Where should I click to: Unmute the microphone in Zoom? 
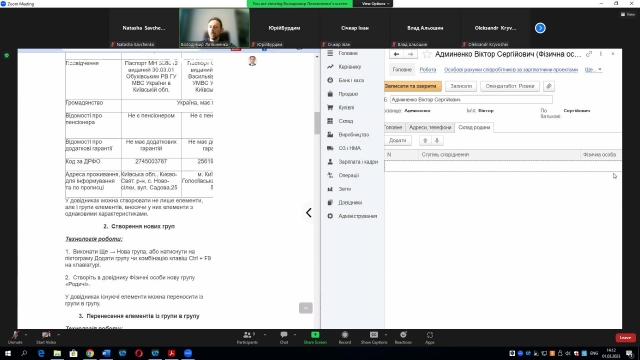point(15,338)
